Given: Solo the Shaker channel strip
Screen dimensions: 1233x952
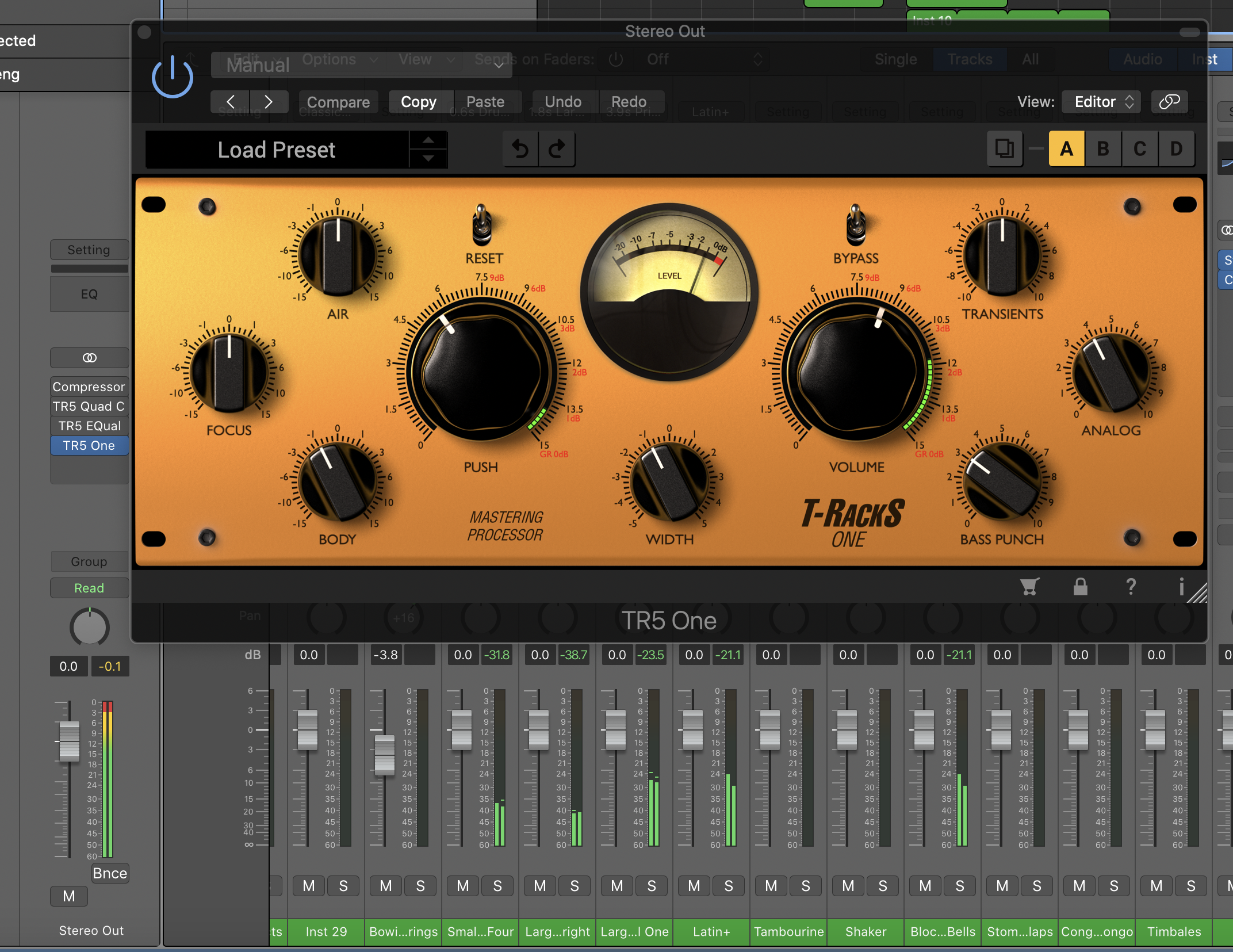Looking at the screenshot, I should [882, 886].
